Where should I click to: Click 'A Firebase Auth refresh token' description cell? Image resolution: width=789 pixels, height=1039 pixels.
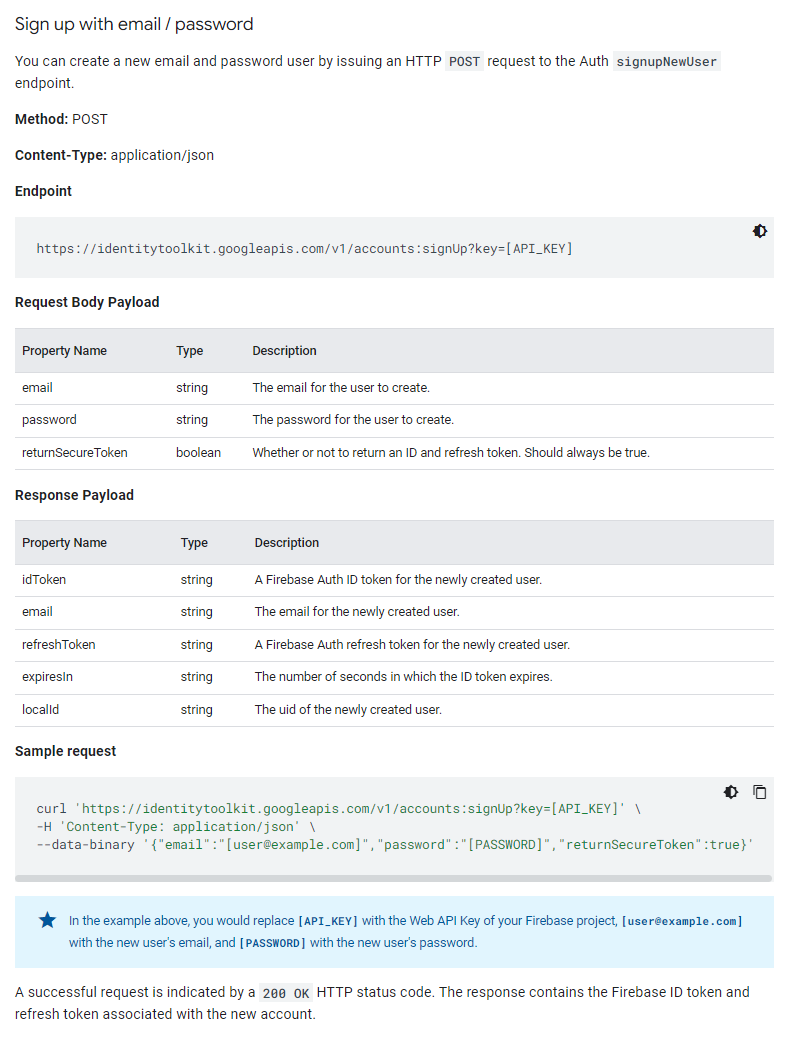[x=412, y=645]
